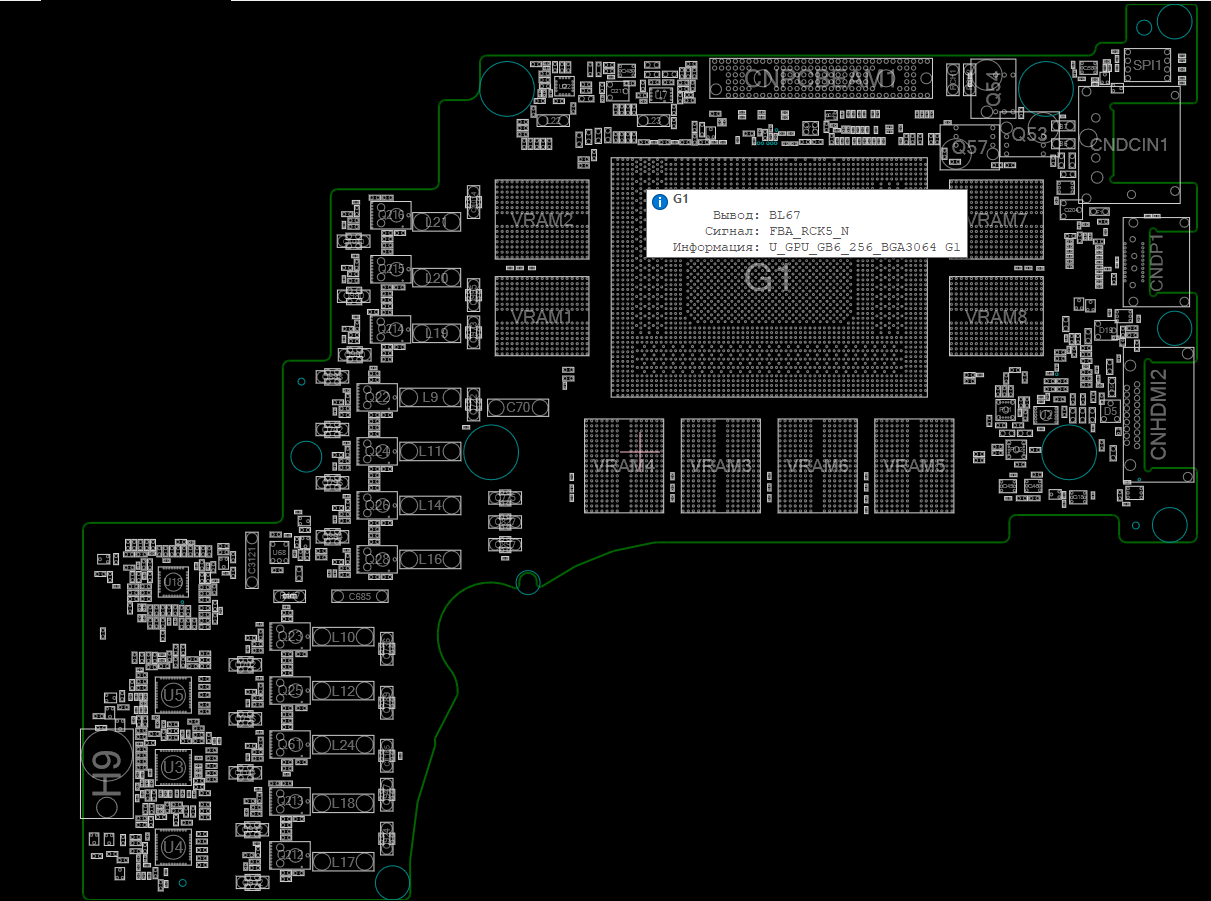Select inductor L17

[343, 861]
